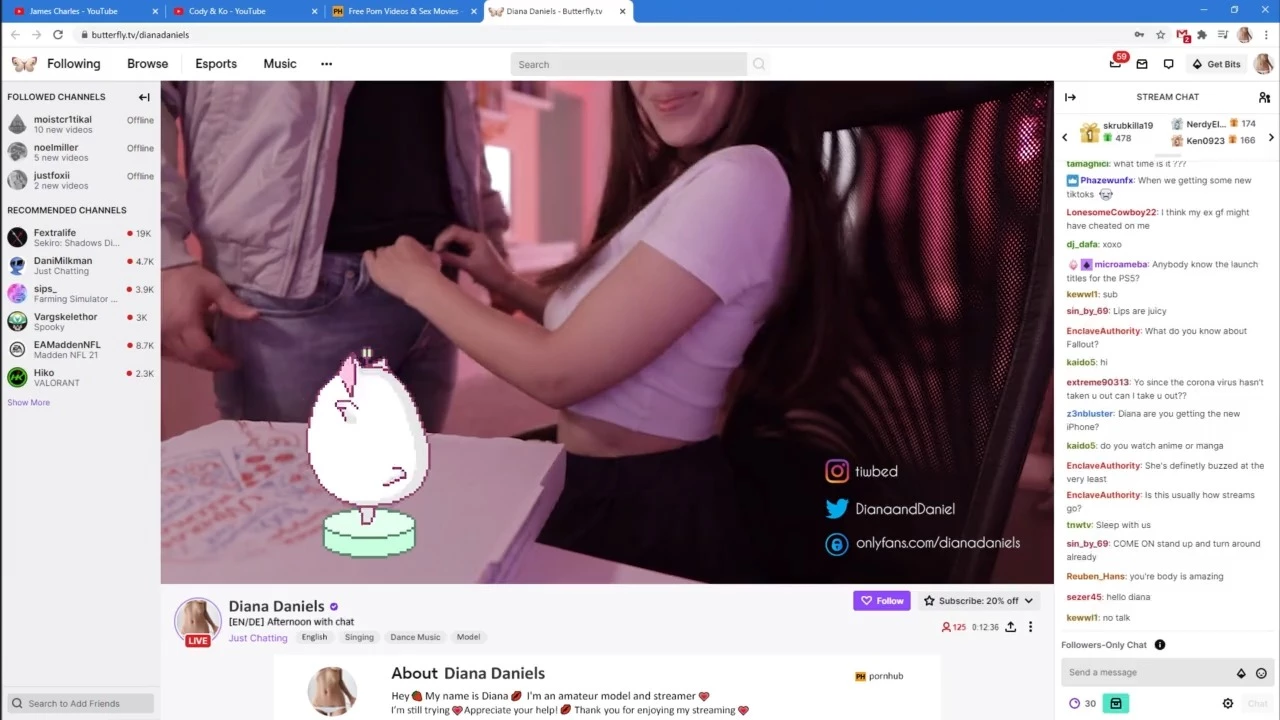
Task: Open the emote picker in chat
Action: pyautogui.click(x=1261, y=673)
